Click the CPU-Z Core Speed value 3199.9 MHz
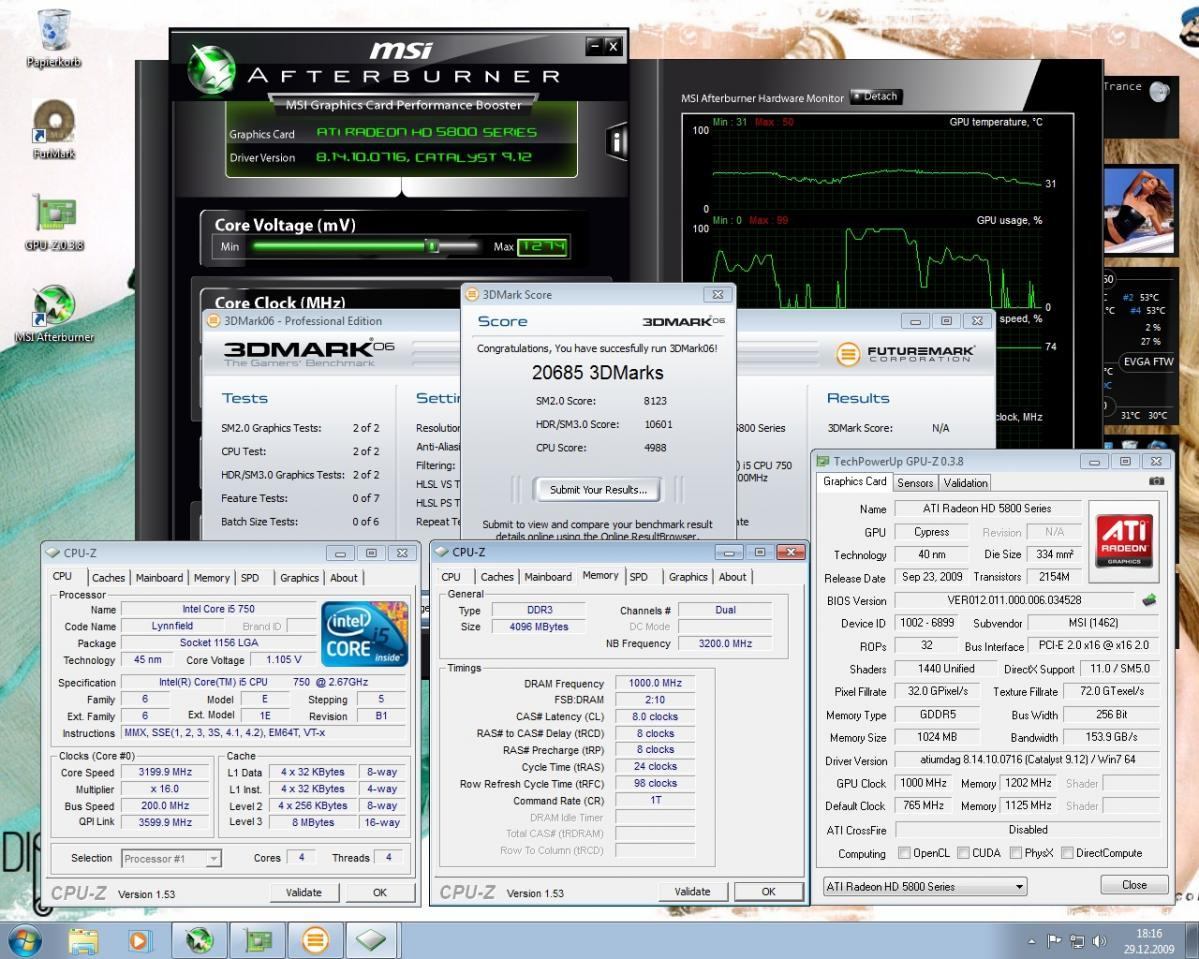The image size is (1199, 959). point(164,772)
